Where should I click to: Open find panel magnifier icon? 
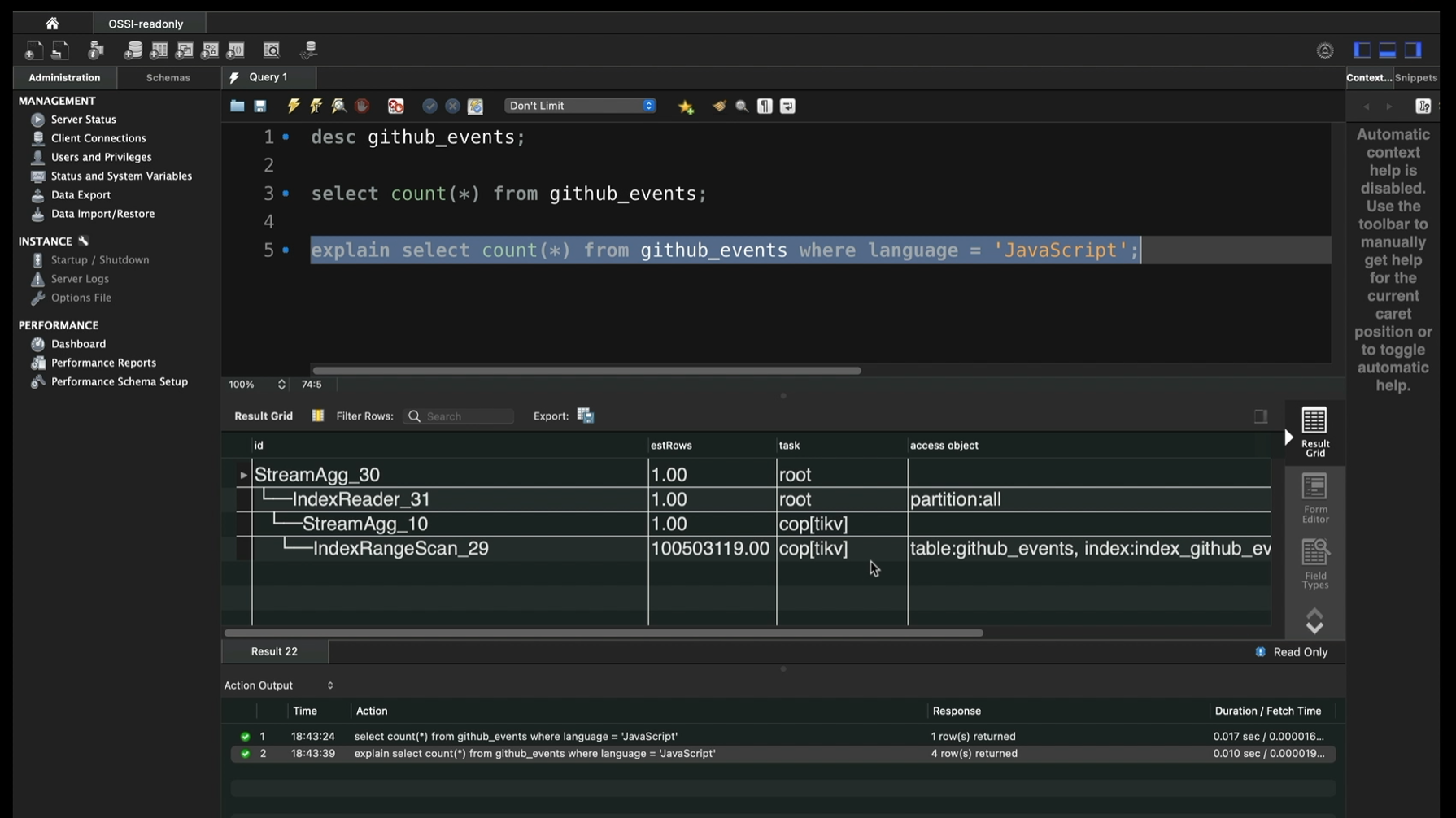tap(742, 106)
